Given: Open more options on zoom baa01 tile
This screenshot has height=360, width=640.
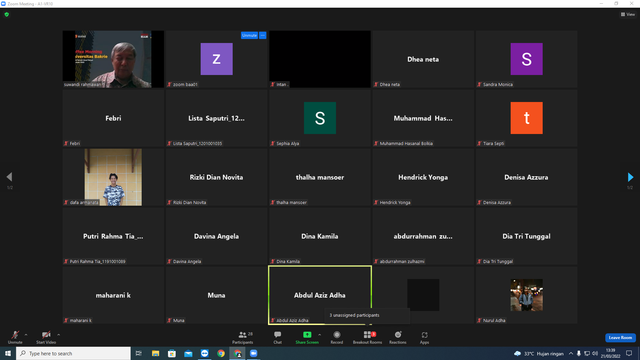Looking at the screenshot, I should [x=262, y=36].
